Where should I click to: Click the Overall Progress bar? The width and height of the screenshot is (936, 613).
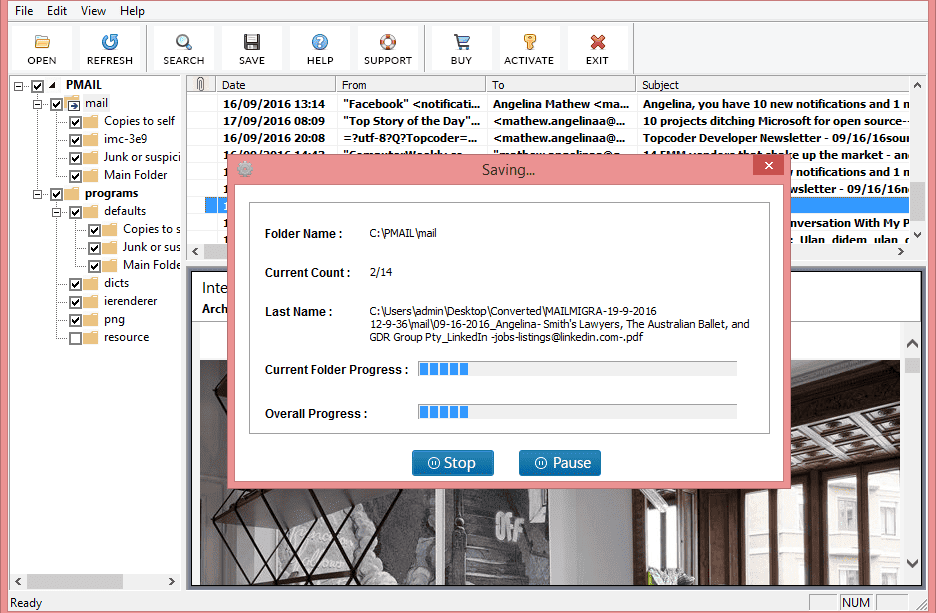pos(577,411)
